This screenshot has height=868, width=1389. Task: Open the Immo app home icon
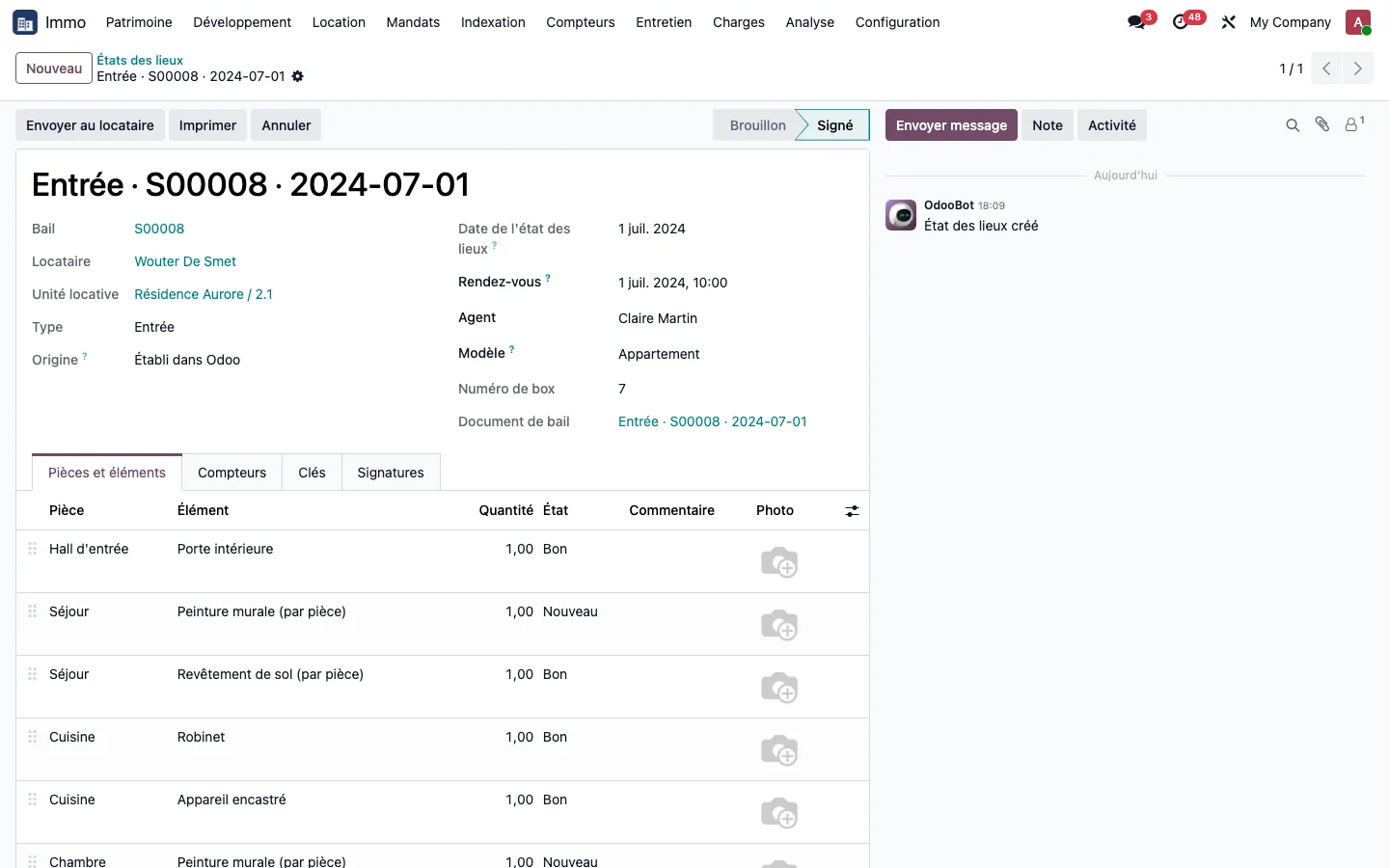(25, 22)
